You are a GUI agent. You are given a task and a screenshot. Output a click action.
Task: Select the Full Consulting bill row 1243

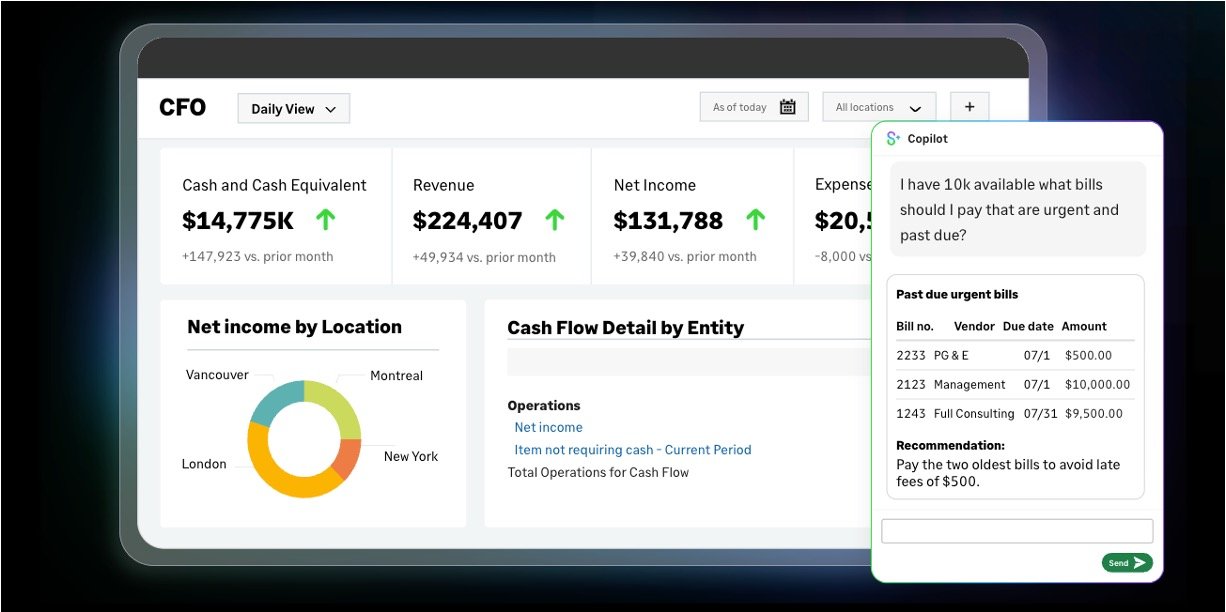point(1014,413)
